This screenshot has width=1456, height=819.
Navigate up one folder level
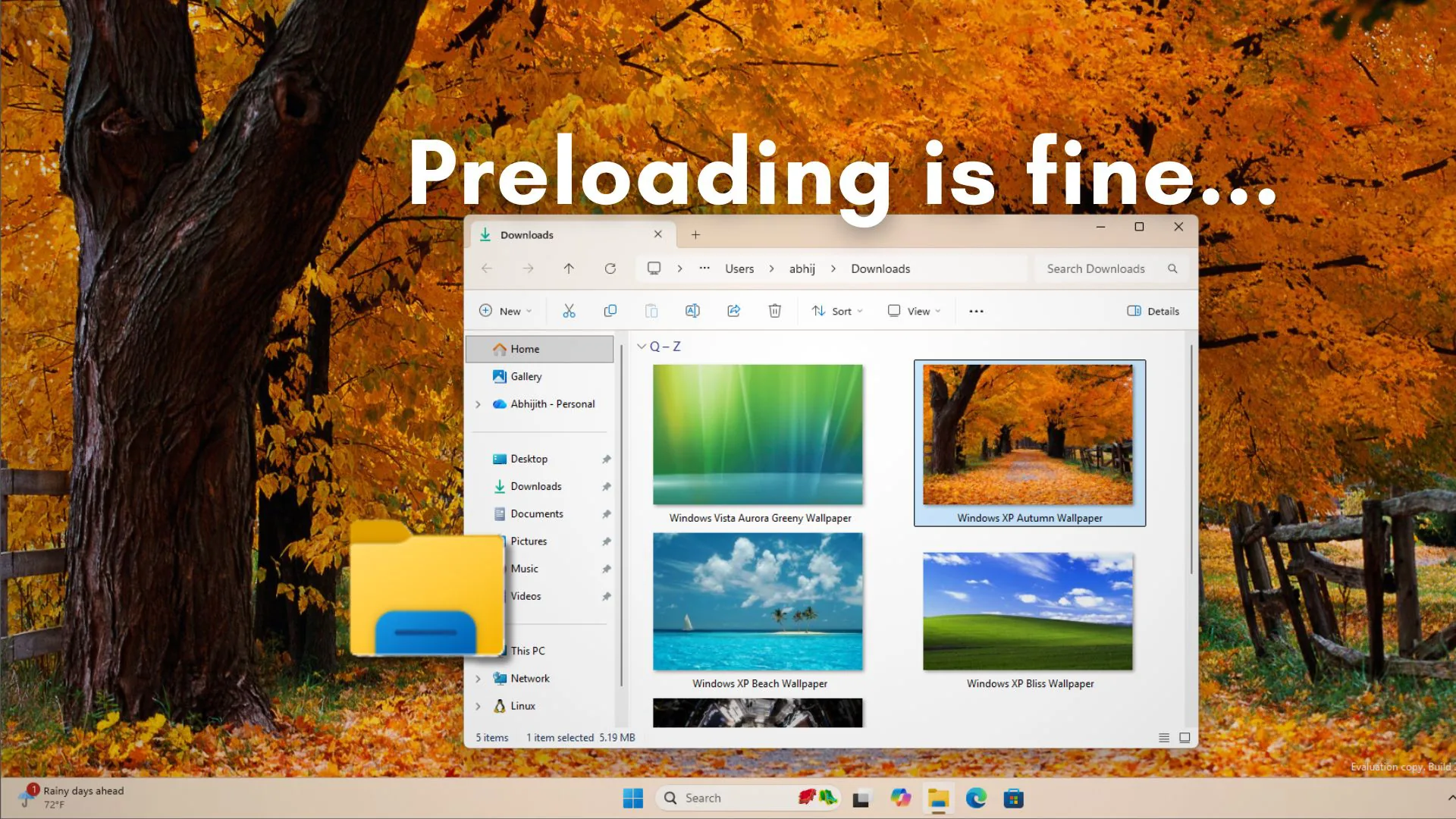[x=569, y=268]
